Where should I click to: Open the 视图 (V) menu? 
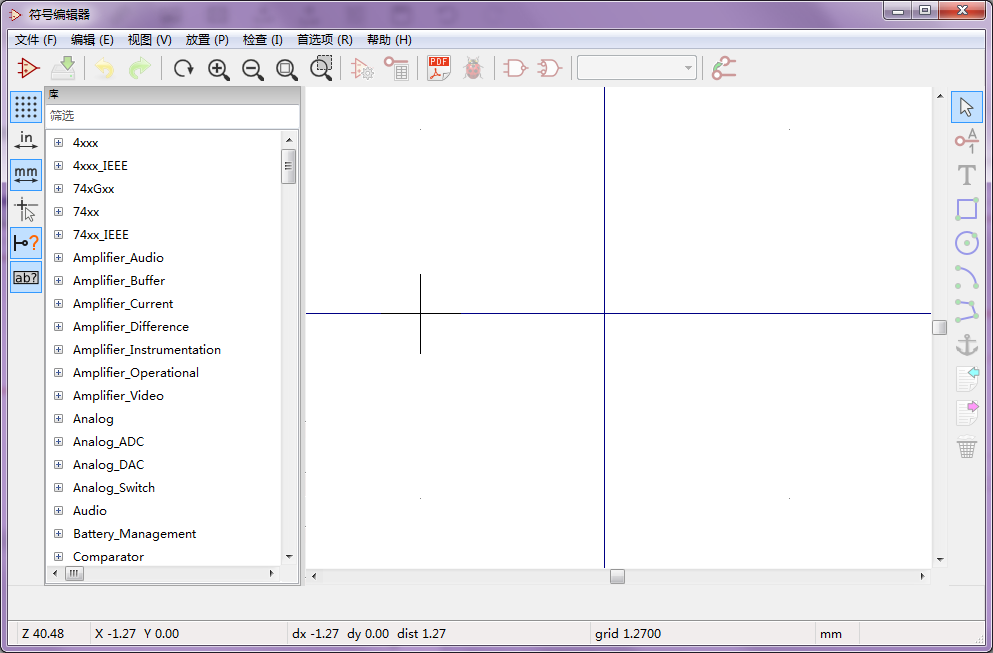(149, 40)
